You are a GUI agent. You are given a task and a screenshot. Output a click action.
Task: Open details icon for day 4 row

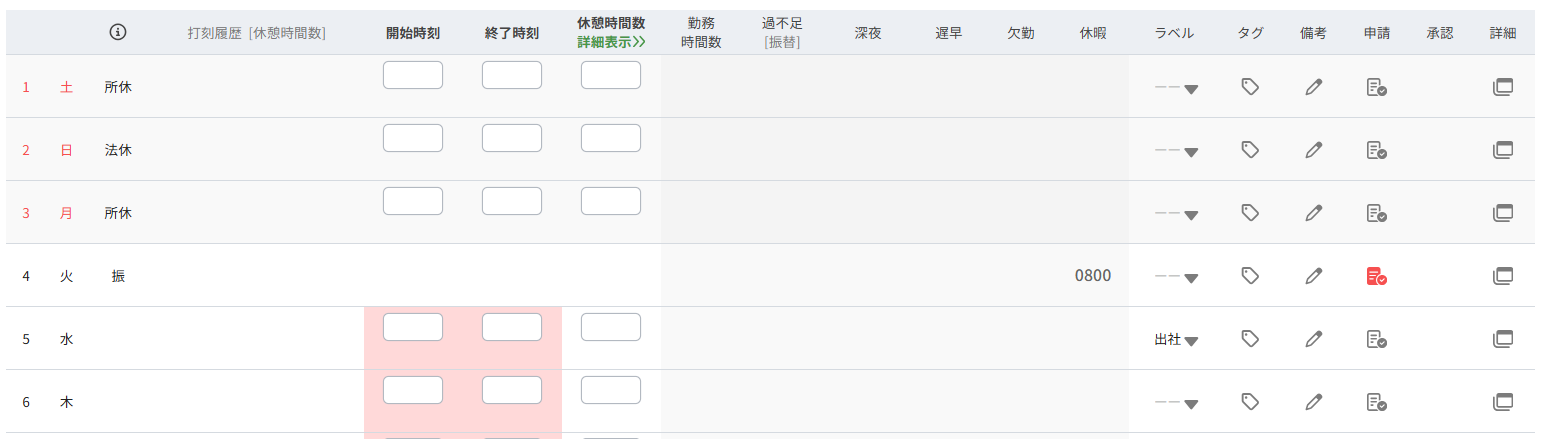(x=1502, y=276)
